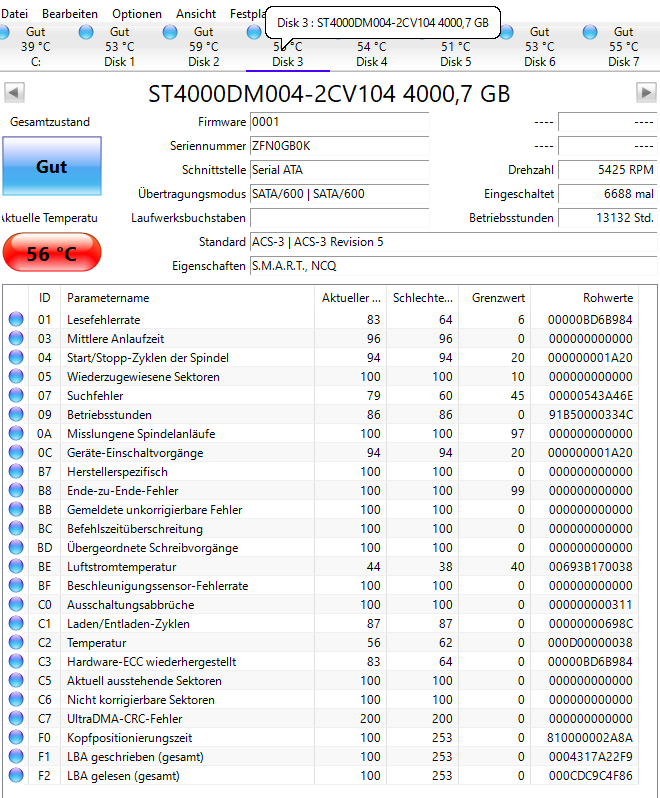Click status icon for Lesefehlerrate row
This screenshot has height=798, width=660.
[x=16, y=319]
